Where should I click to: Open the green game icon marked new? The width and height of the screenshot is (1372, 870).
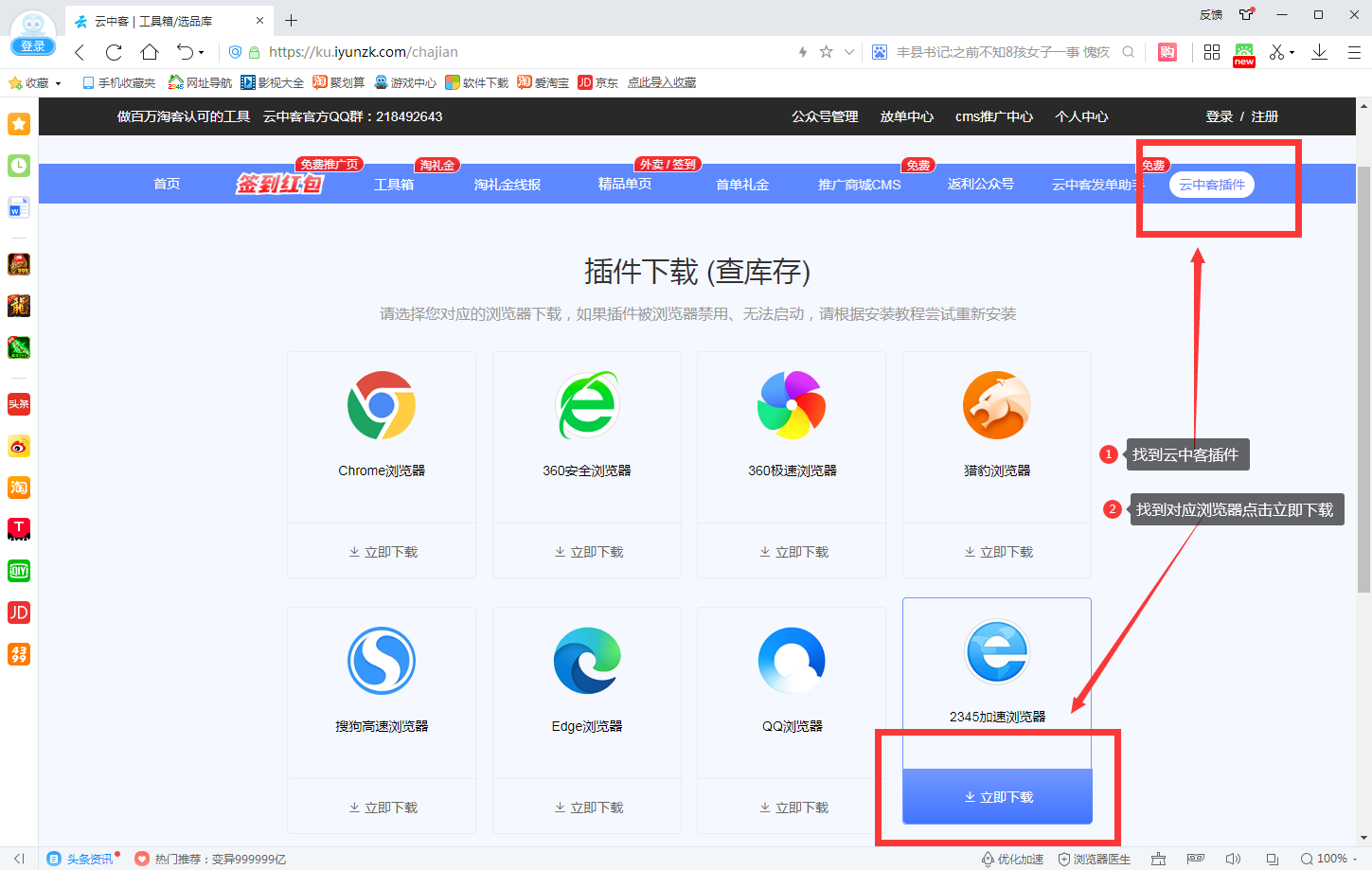coord(1244,54)
